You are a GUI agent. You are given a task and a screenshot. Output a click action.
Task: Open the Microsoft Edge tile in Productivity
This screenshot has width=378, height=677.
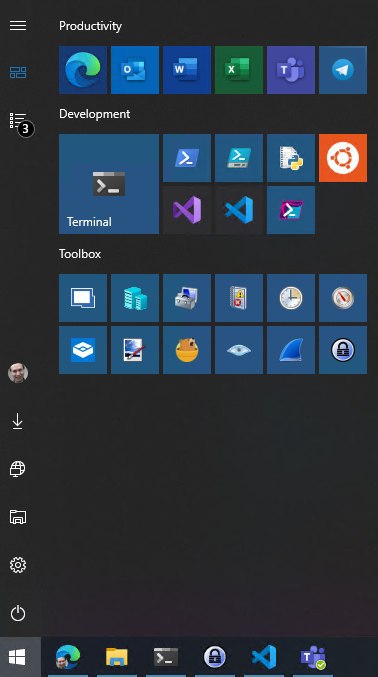[83, 70]
